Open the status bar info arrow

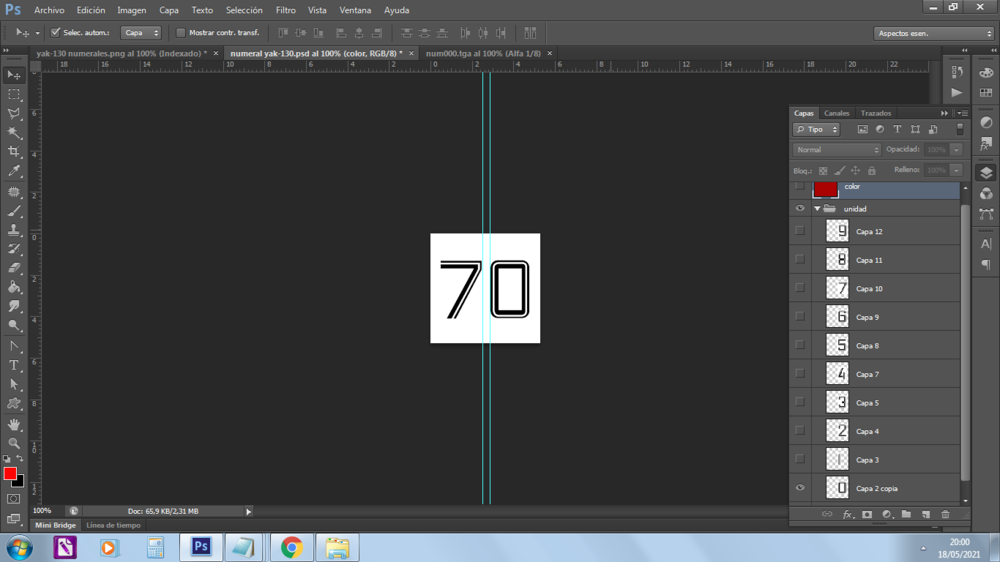click(x=249, y=511)
